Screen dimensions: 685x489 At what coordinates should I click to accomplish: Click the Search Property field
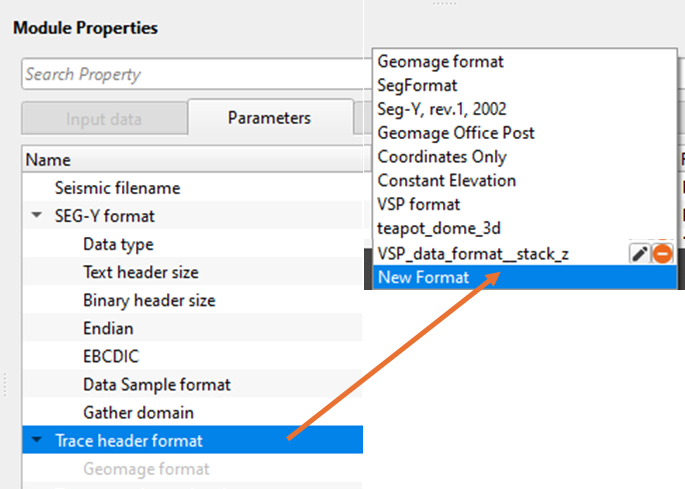click(x=190, y=74)
